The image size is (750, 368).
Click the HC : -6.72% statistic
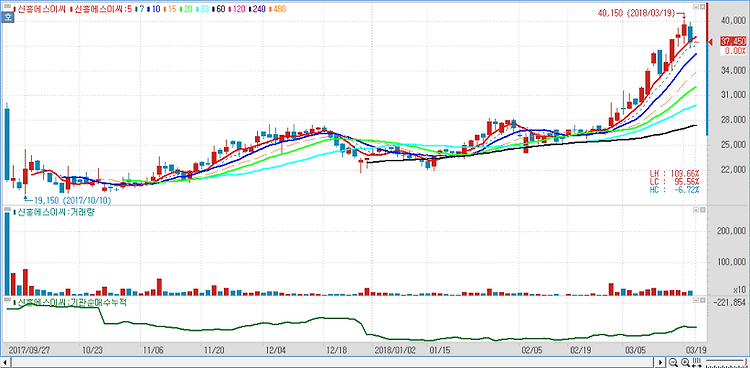pyautogui.click(x=674, y=190)
